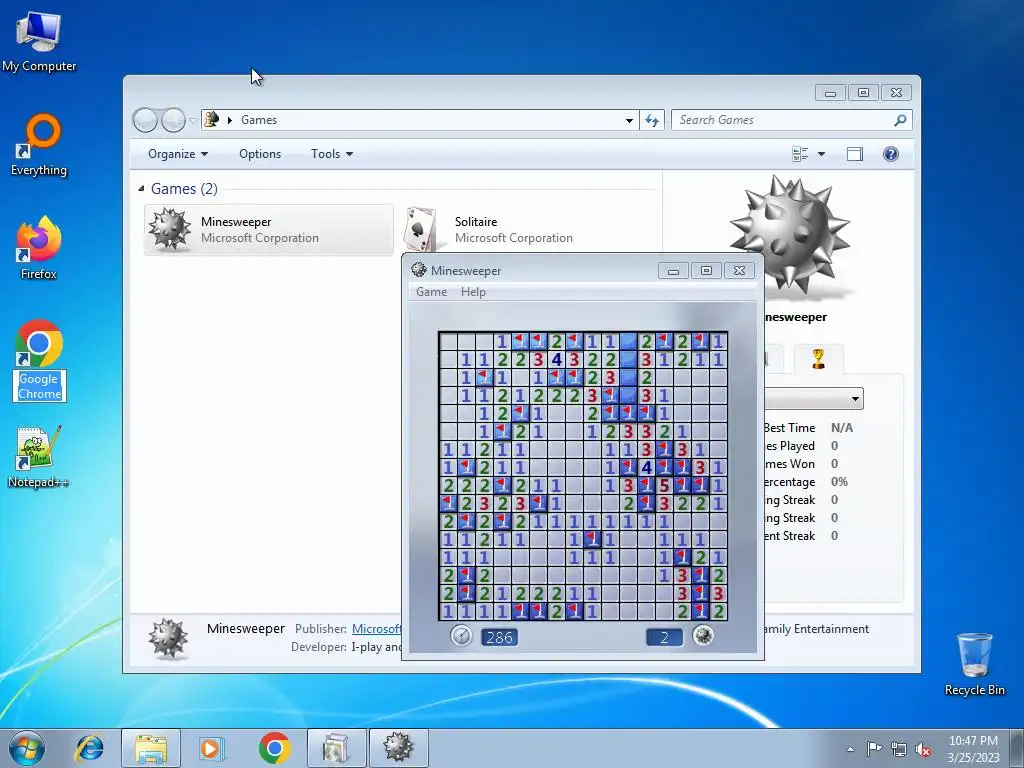Screen dimensions: 1024x768
Task: Open the My Computer desktop icon
Action: point(39,40)
